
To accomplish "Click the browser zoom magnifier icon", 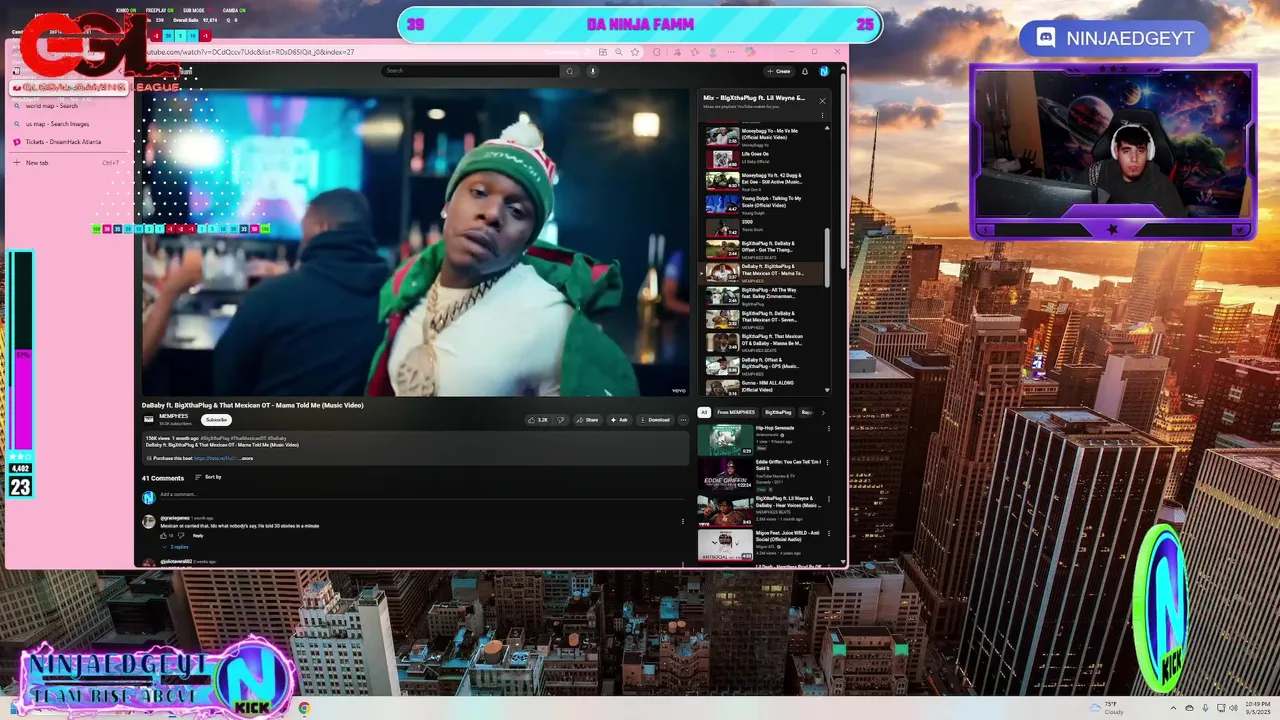I will click(x=618, y=52).
